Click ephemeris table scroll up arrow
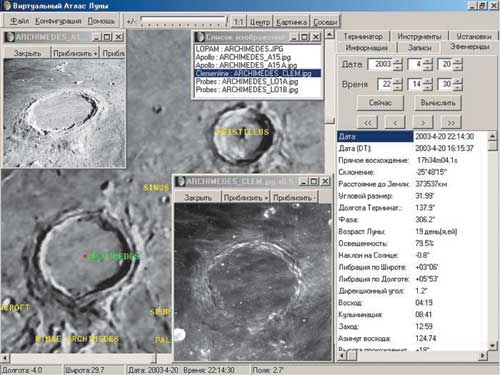Viewport: 500px width, 375px height. point(493,135)
